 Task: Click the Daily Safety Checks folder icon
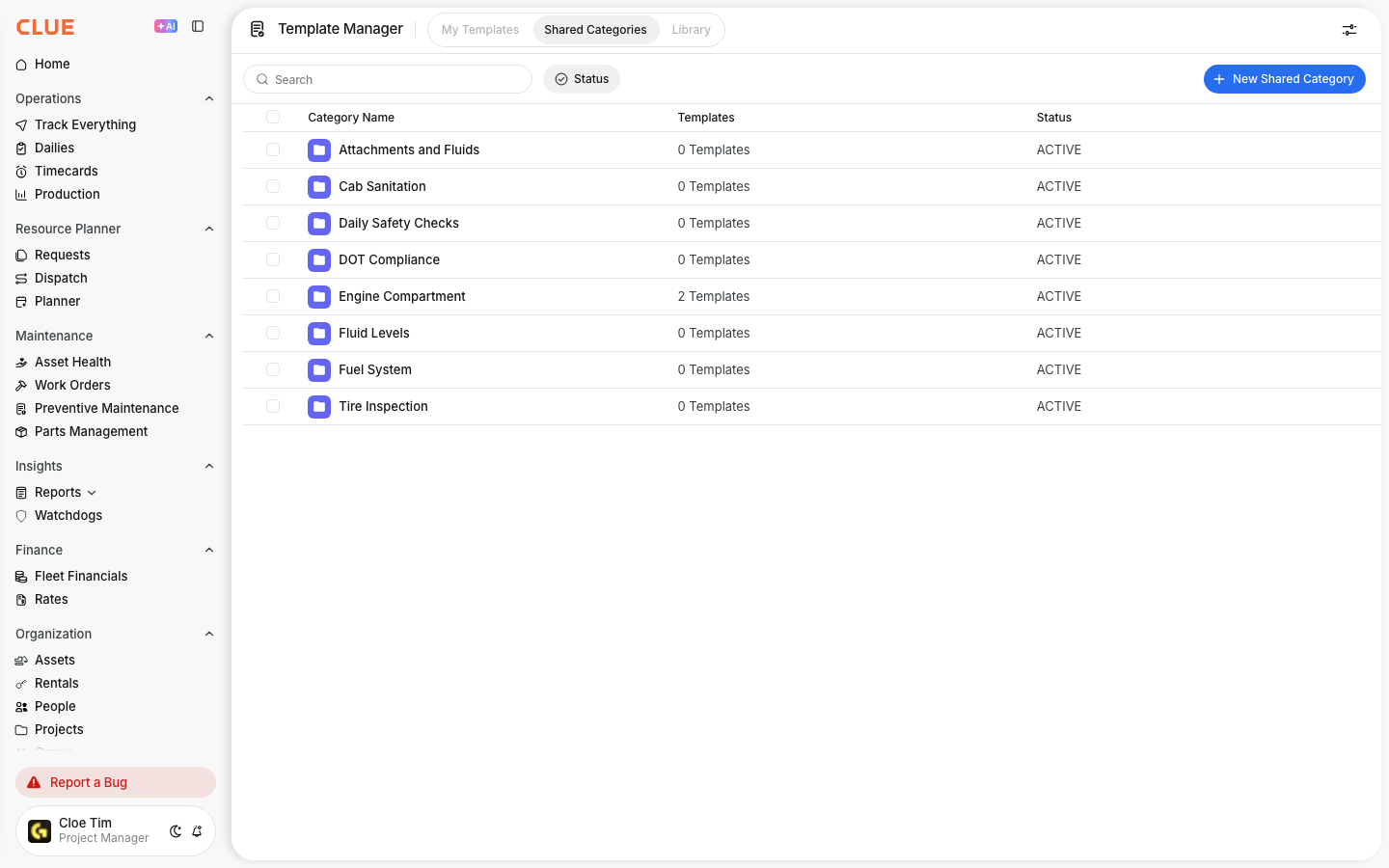click(319, 224)
